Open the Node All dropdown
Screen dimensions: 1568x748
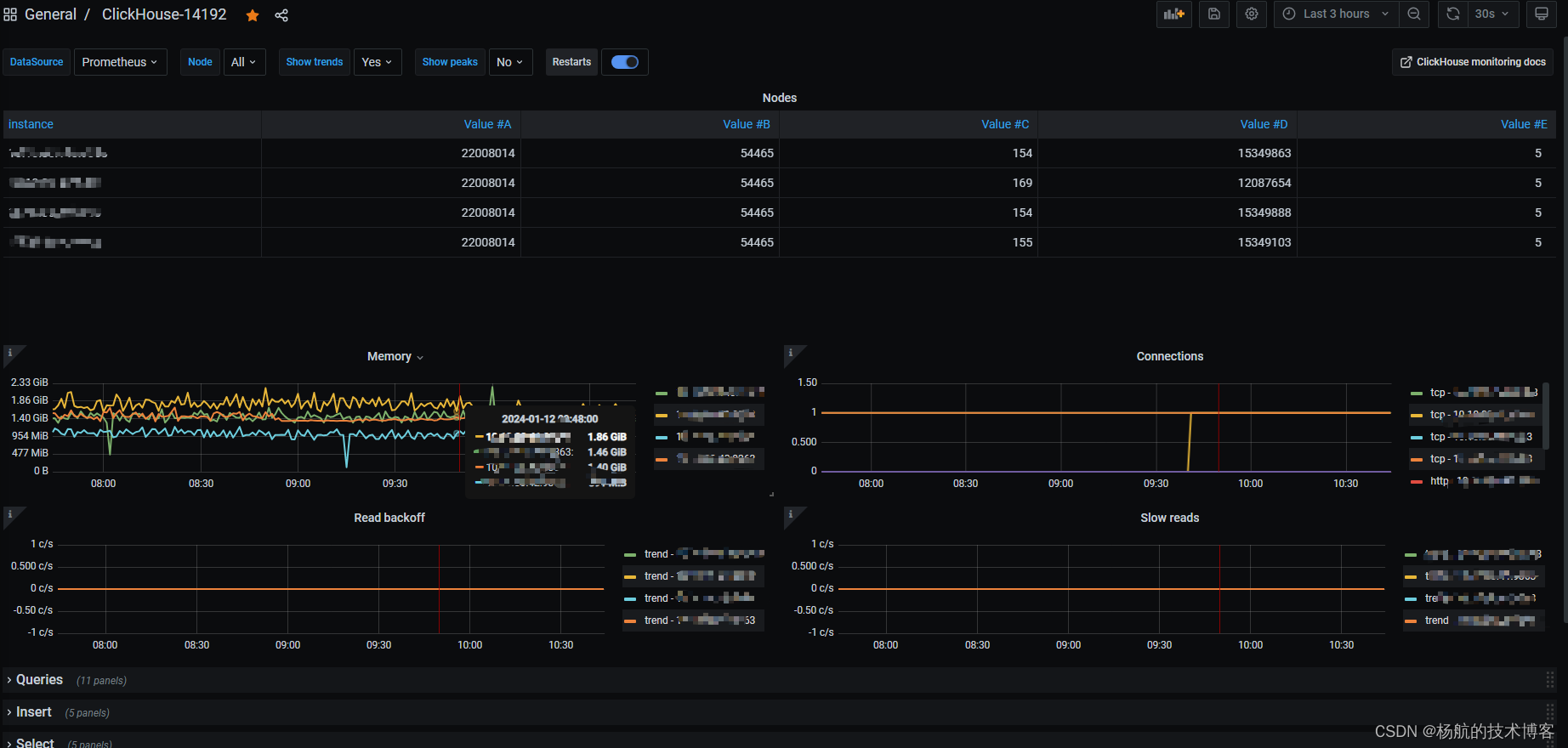point(244,62)
